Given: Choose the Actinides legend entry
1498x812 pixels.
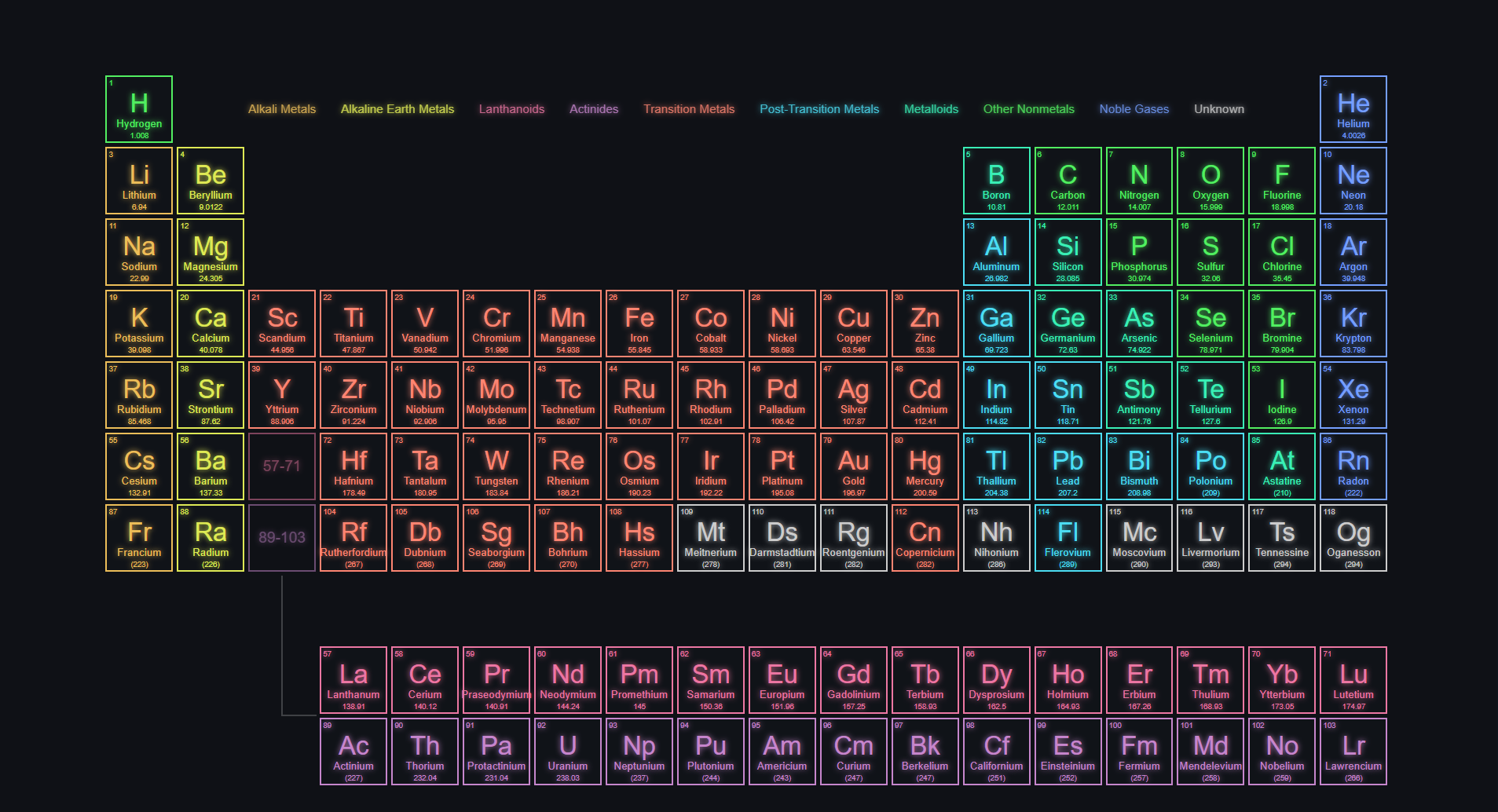Looking at the screenshot, I should point(594,109).
